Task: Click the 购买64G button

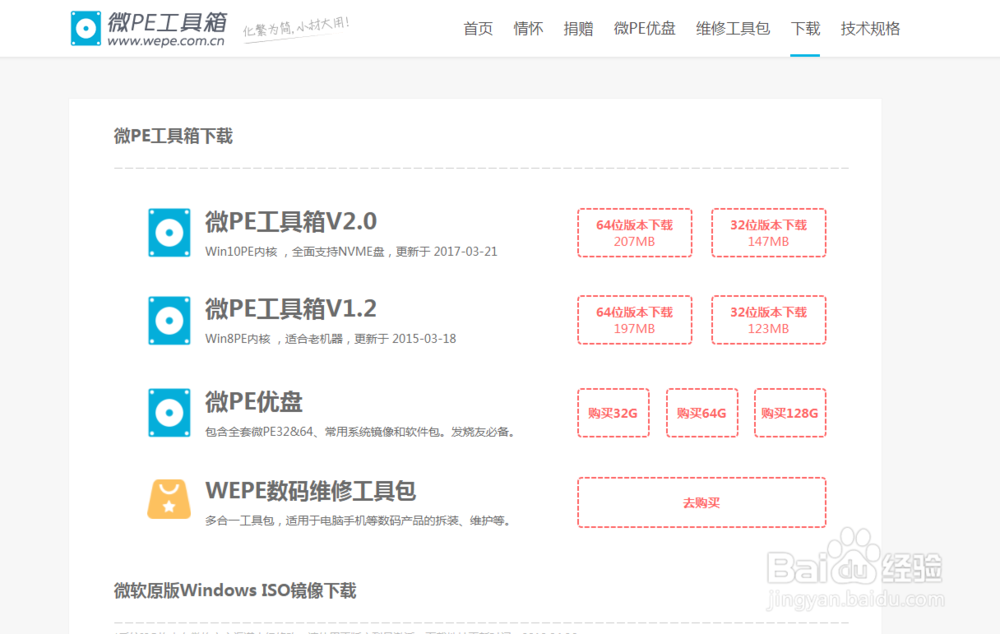Action: [702, 413]
